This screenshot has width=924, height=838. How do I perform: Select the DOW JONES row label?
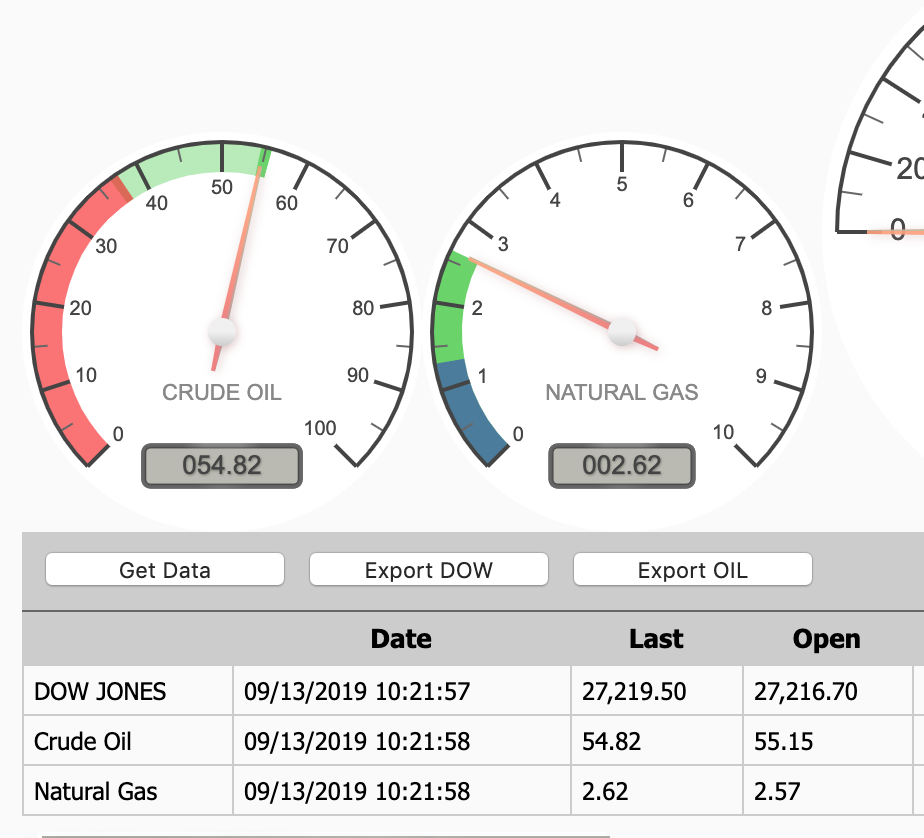tap(100, 691)
